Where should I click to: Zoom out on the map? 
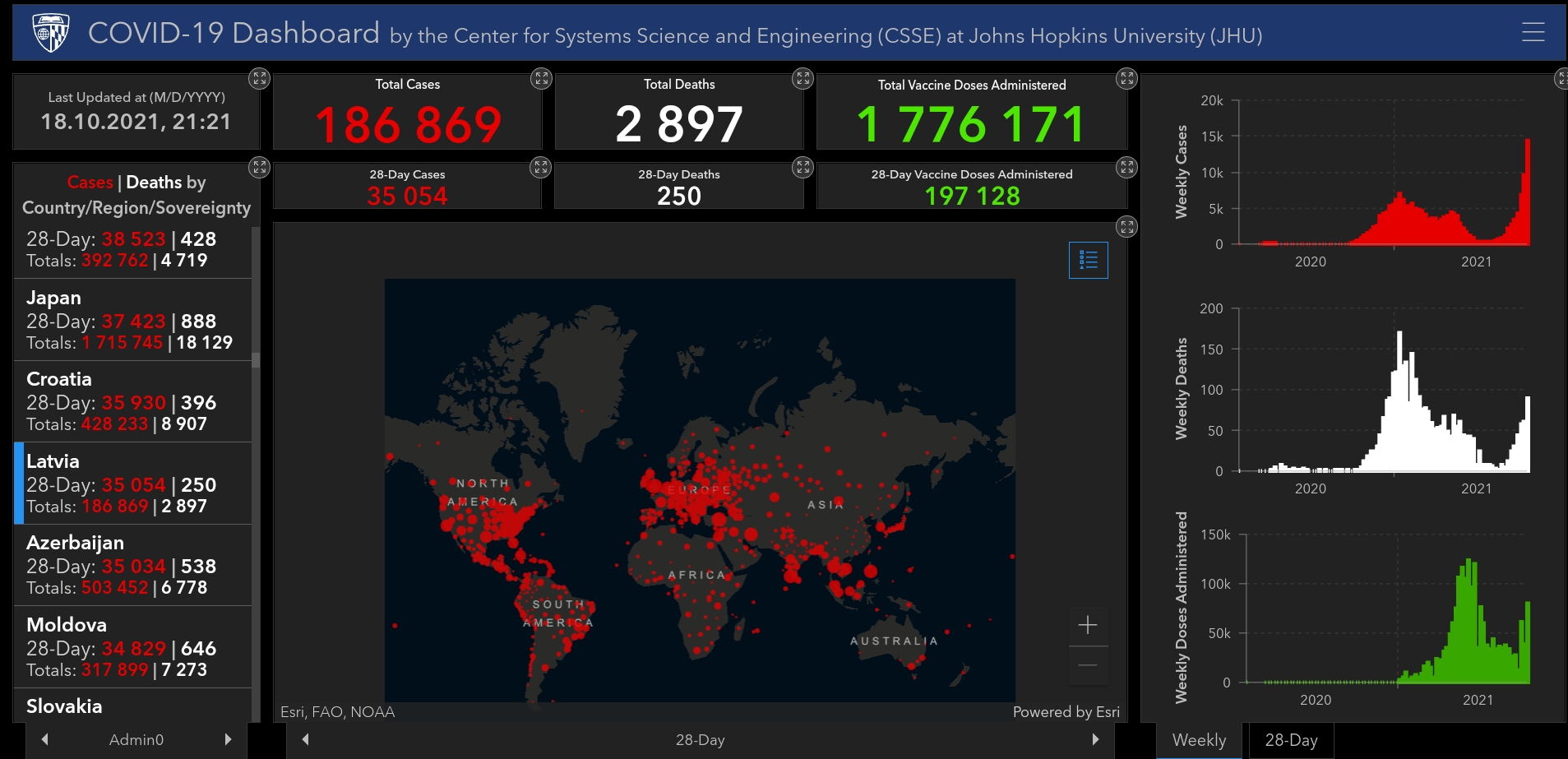click(x=1088, y=666)
